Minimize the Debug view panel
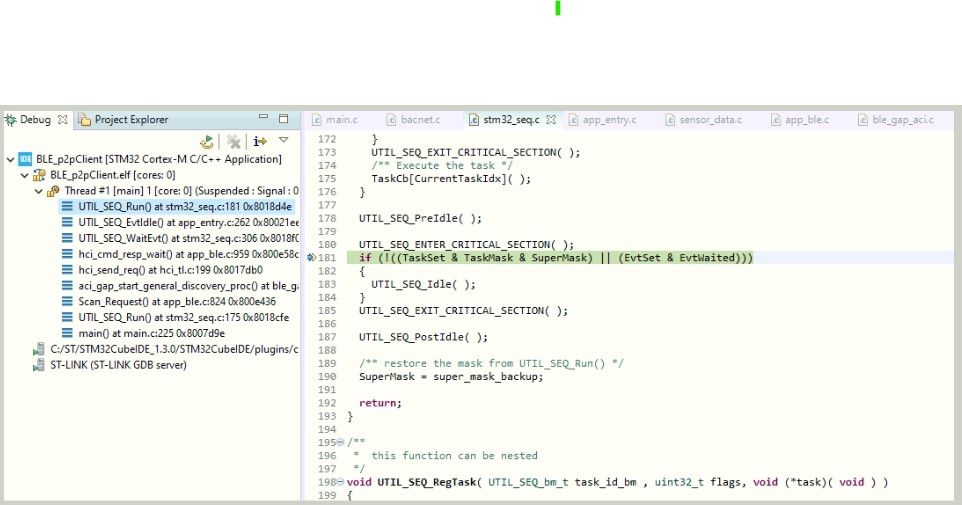The width and height of the screenshot is (962, 505). pyautogui.click(x=264, y=117)
